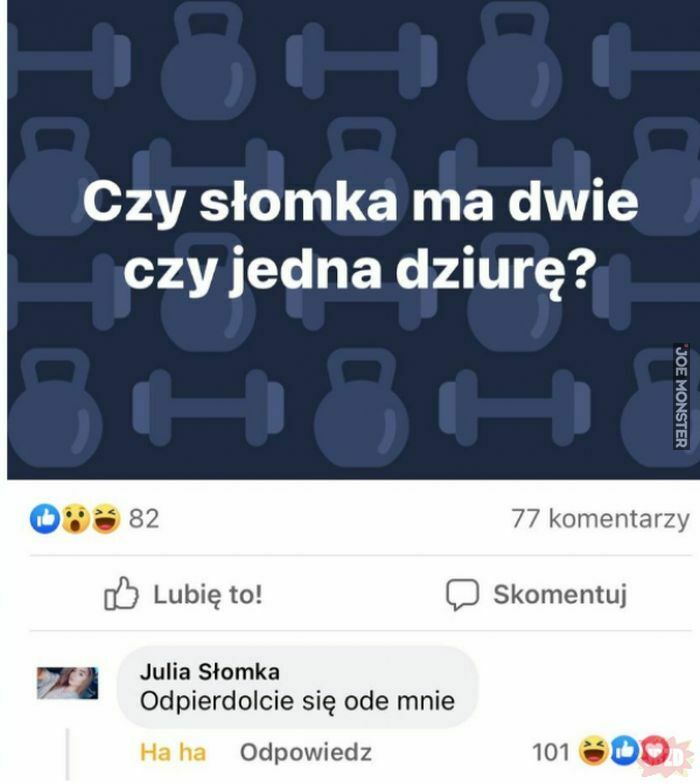Click the heart icon on comment reactions
This screenshot has width=700, height=784.
pyautogui.click(x=654, y=750)
